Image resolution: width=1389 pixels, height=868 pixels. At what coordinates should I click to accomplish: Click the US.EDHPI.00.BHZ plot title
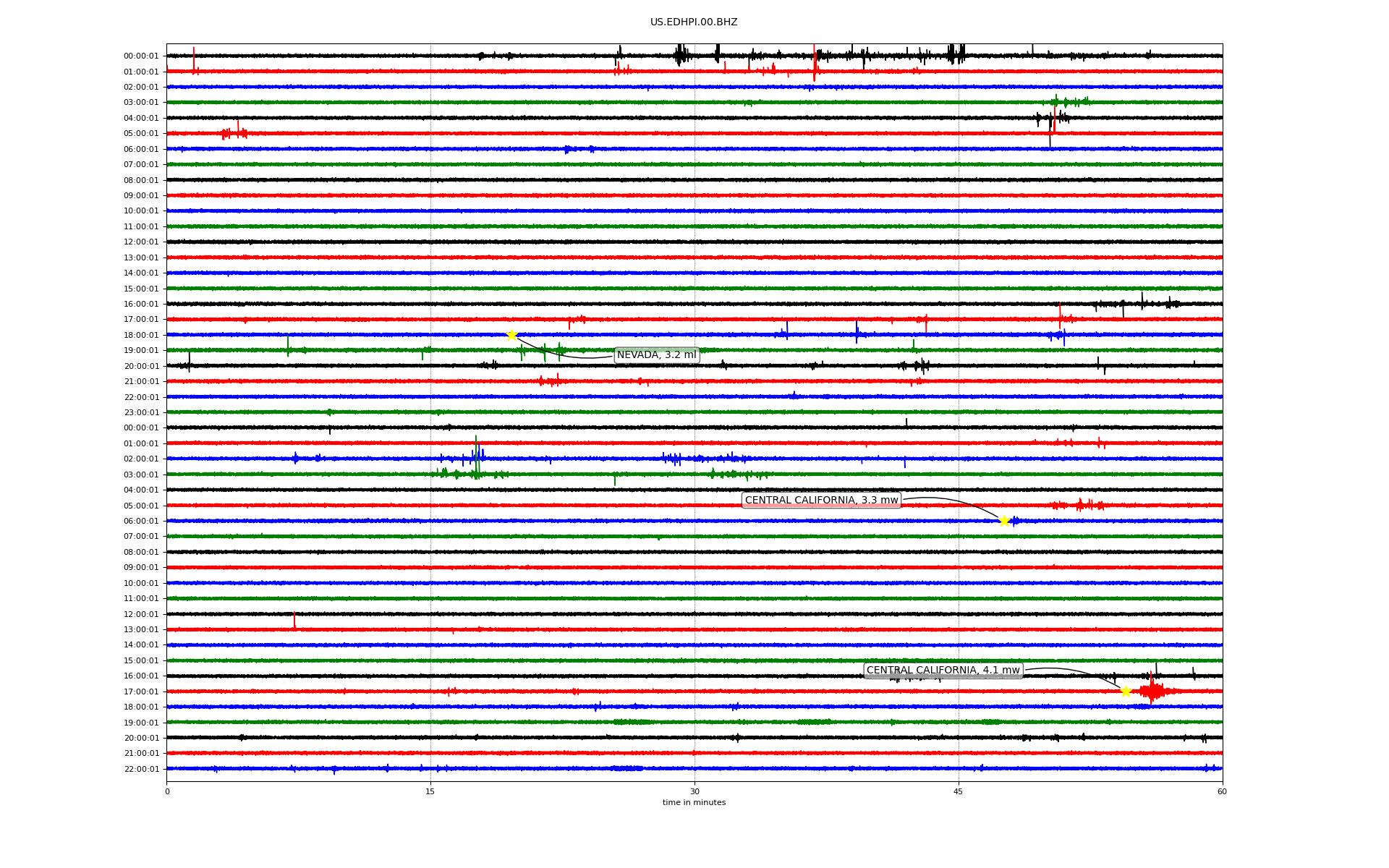[694, 22]
